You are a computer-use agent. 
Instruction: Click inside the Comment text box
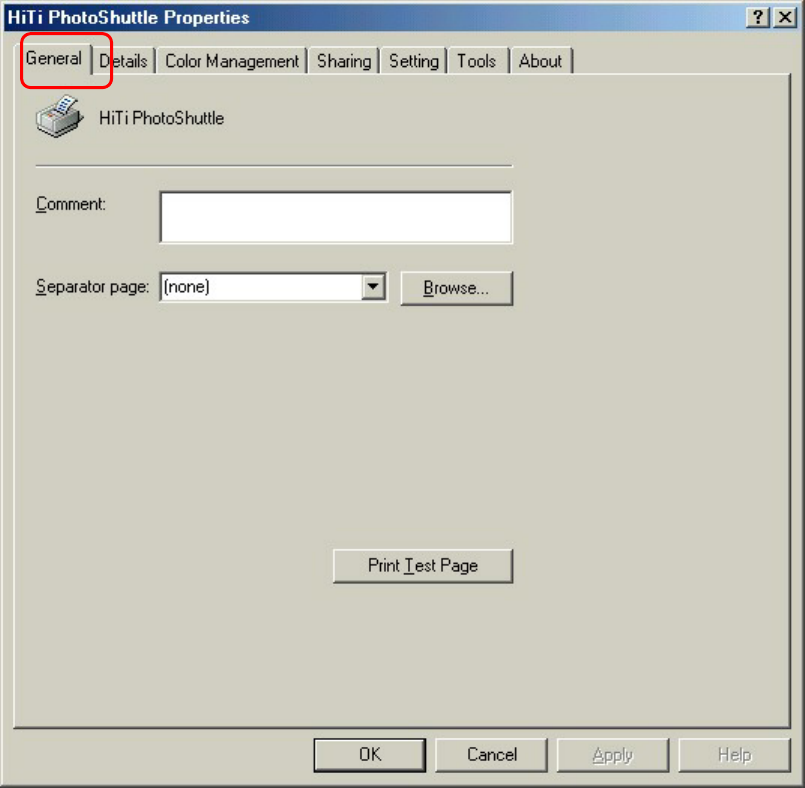[336, 217]
